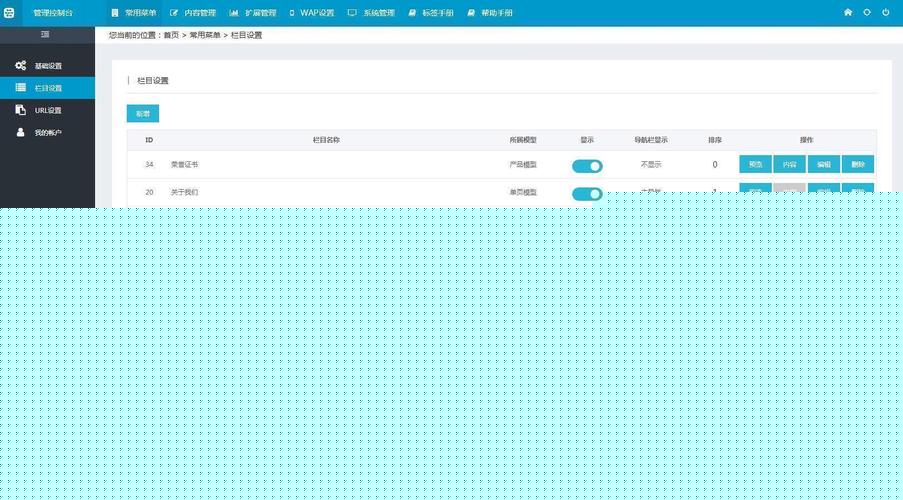The width and height of the screenshot is (903, 500).
Task: Select URL设置 in the sidebar
Action: tap(47, 110)
